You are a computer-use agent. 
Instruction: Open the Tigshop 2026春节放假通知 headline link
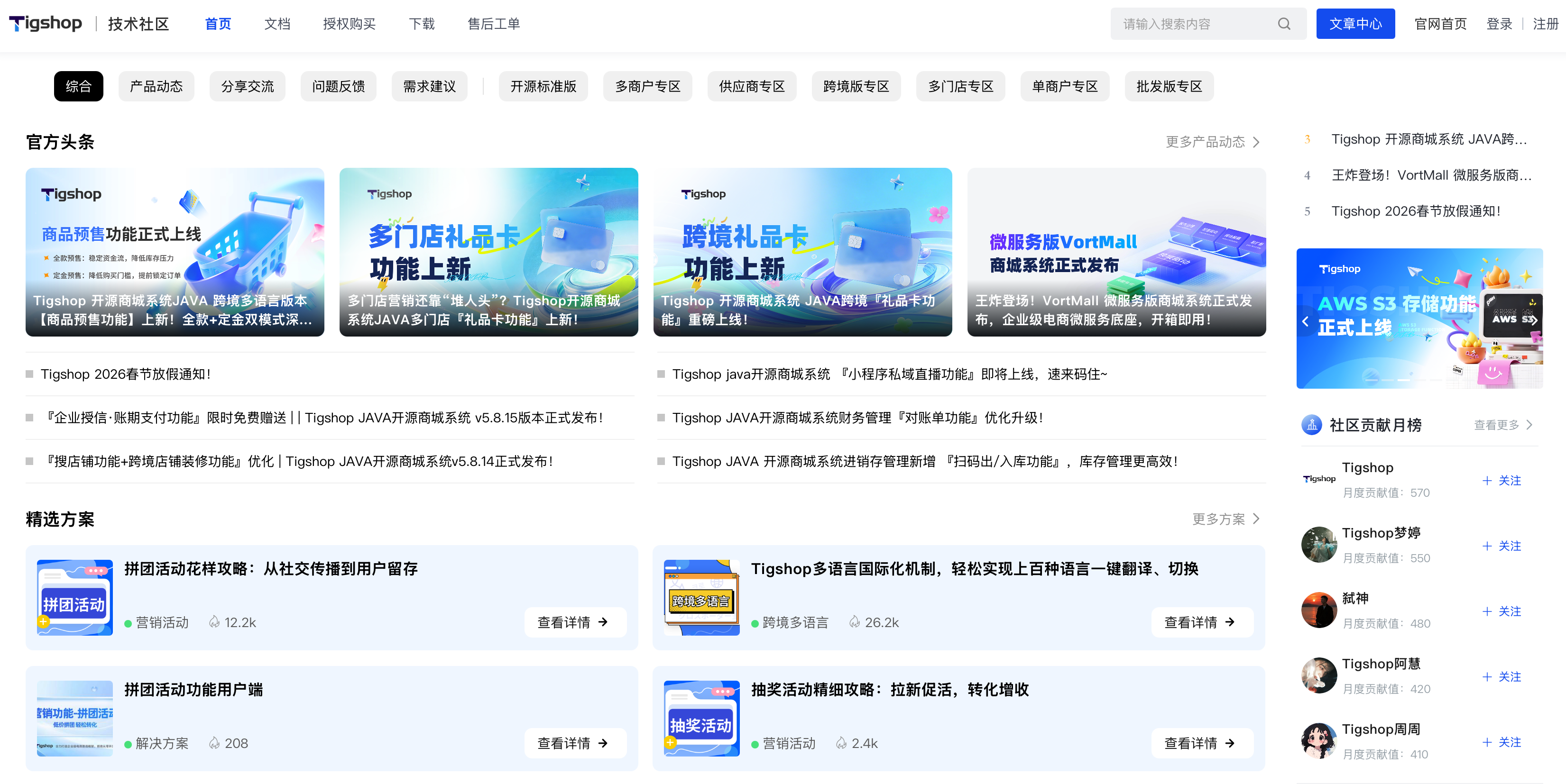pos(126,374)
